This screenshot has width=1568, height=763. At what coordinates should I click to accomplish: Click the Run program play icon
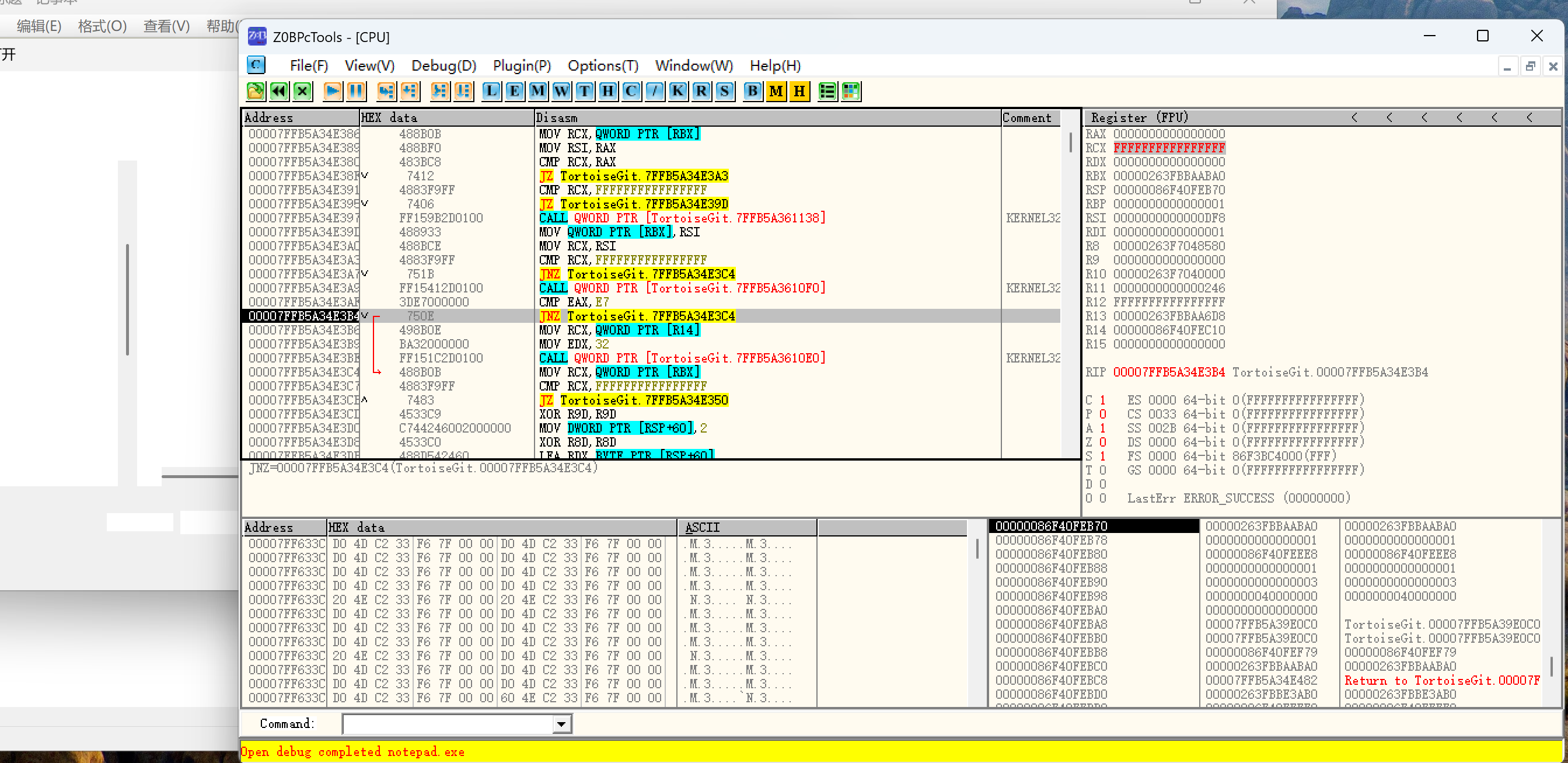(333, 91)
